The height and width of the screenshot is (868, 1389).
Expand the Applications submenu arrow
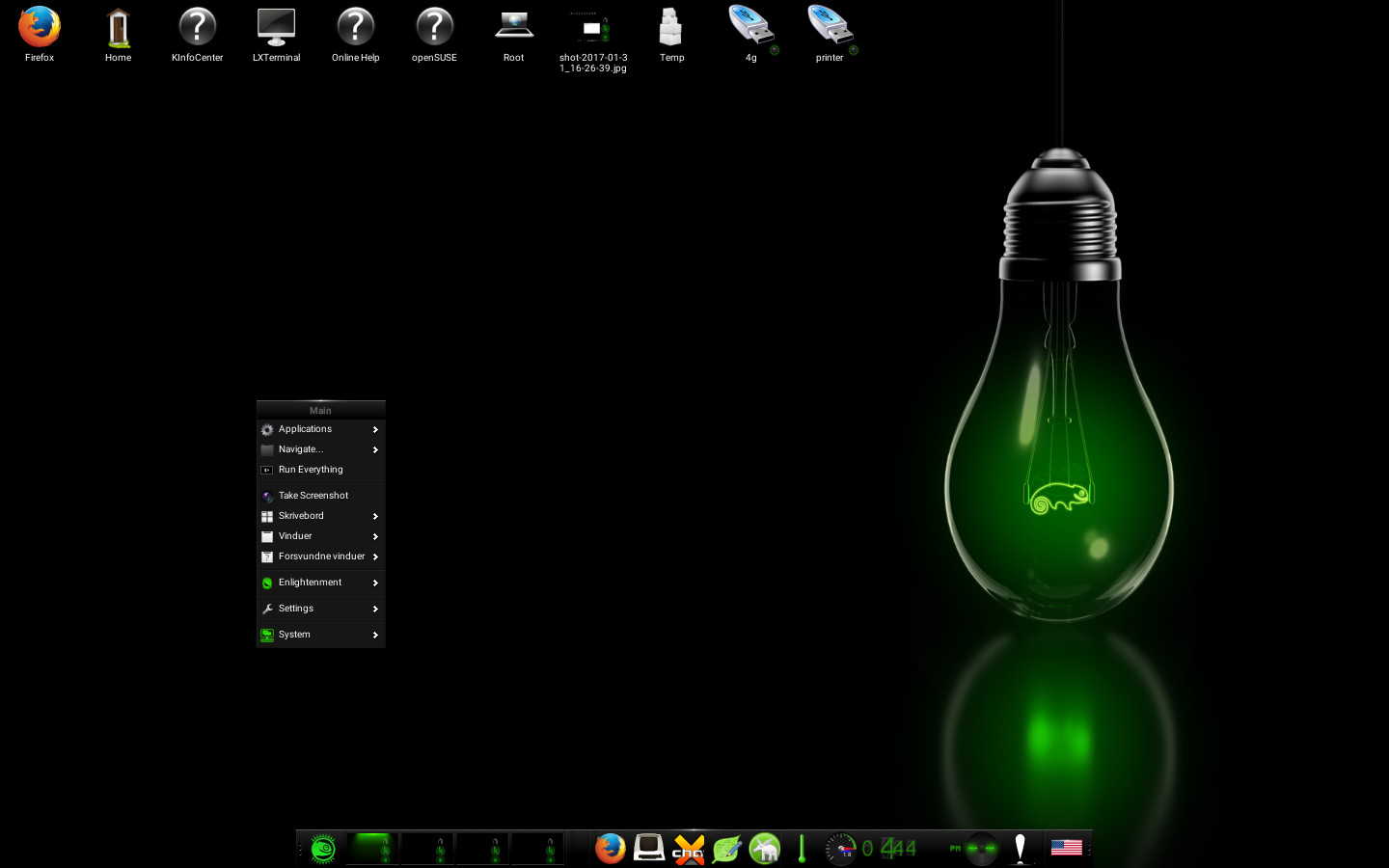click(x=375, y=430)
